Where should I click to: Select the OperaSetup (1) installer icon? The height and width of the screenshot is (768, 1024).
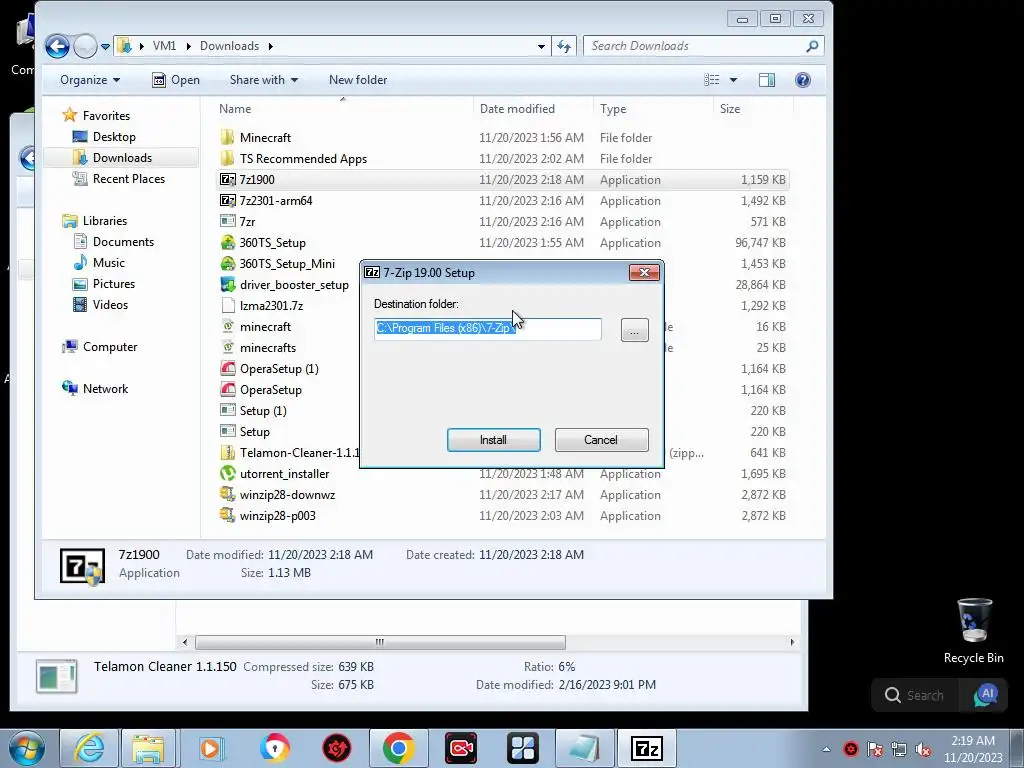point(227,368)
